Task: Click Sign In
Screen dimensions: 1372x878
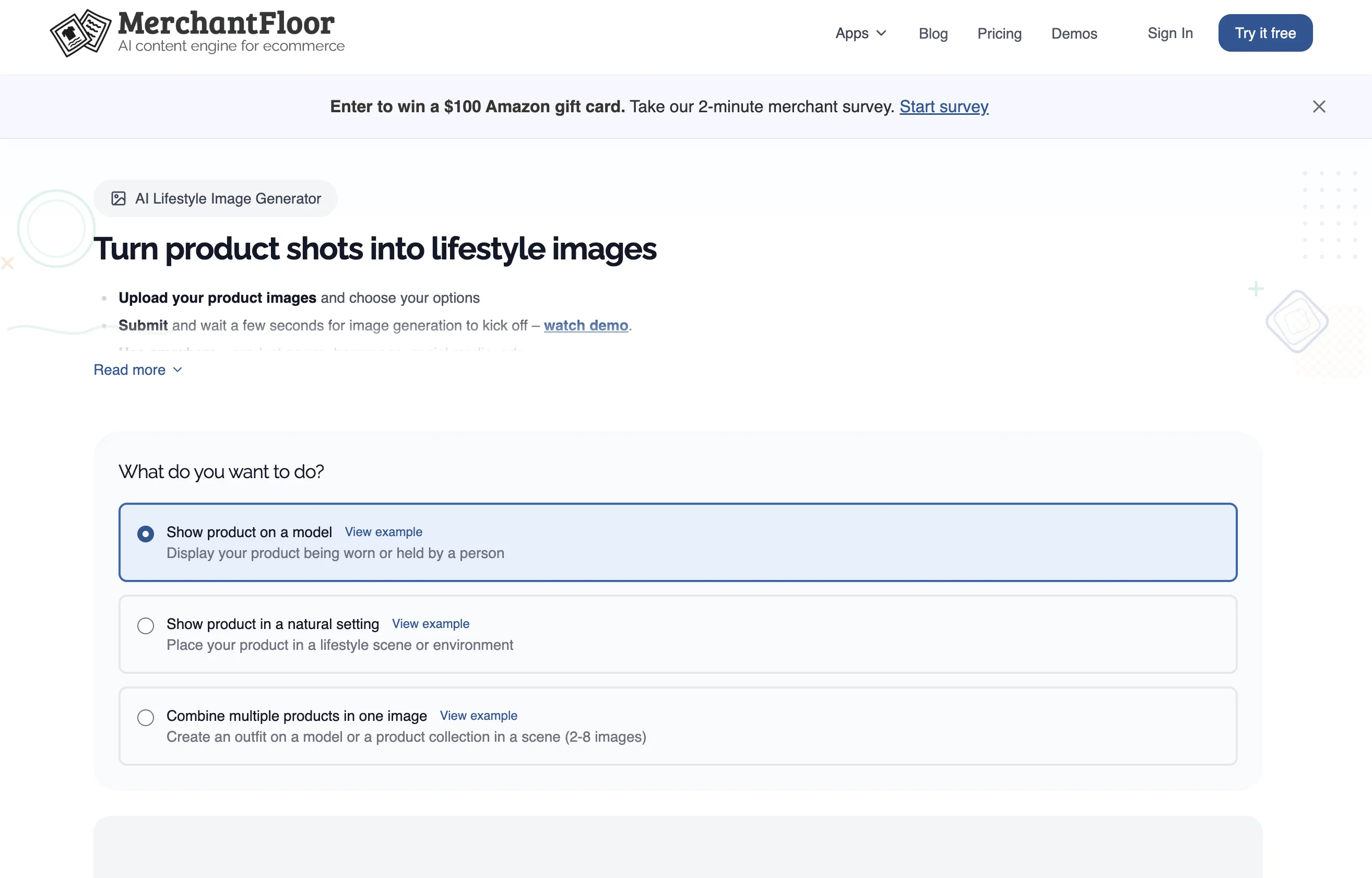Action: [1170, 33]
